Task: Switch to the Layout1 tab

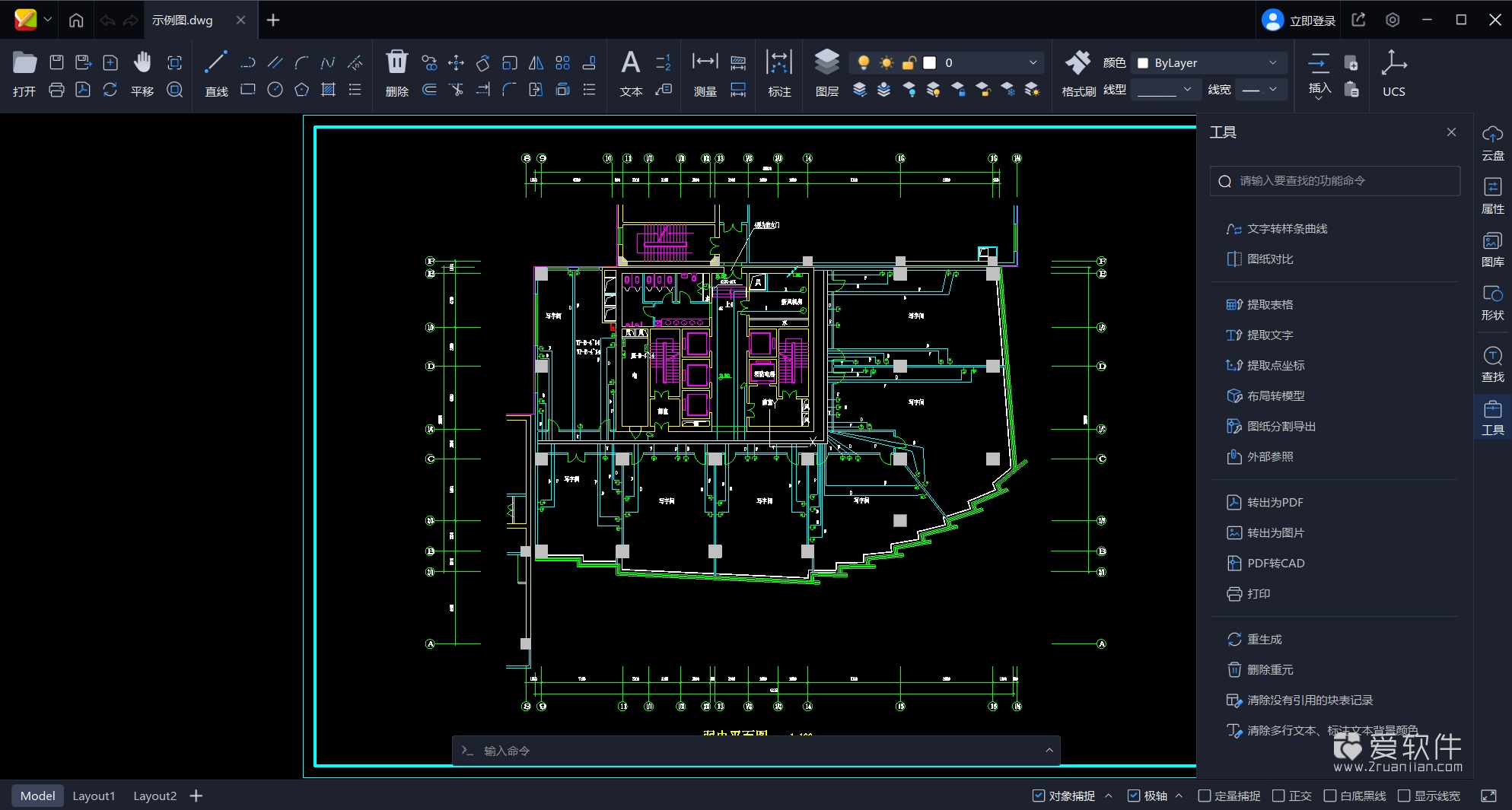Action: pos(94,796)
